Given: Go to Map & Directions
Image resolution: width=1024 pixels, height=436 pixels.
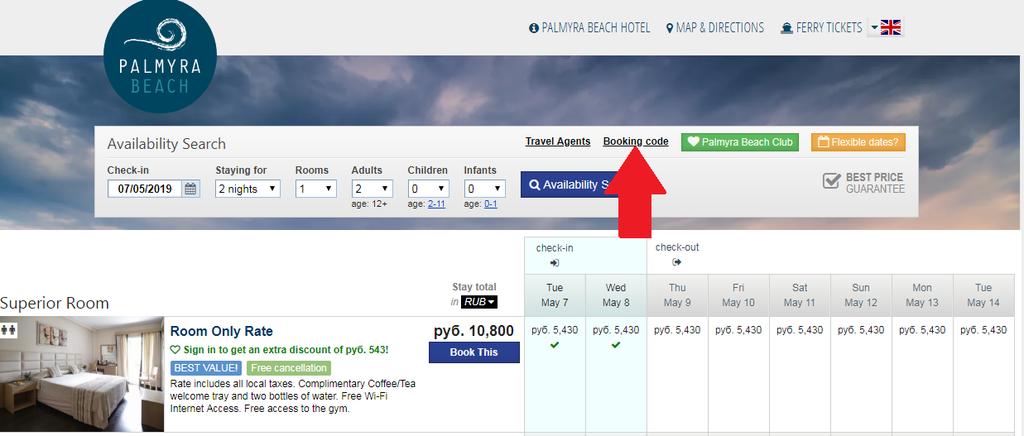Looking at the screenshot, I should [715, 28].
